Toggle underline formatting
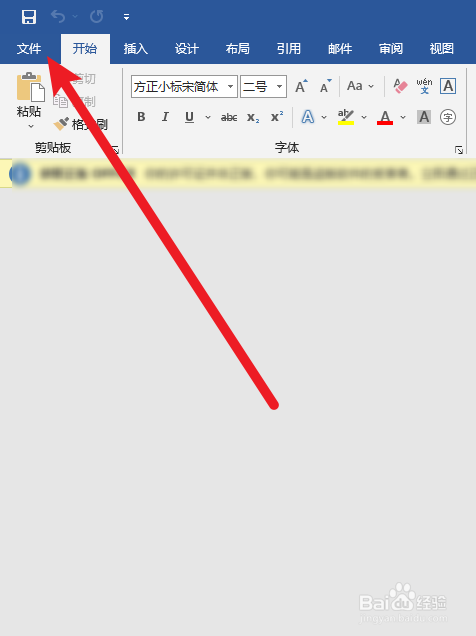 pos(189,117)
